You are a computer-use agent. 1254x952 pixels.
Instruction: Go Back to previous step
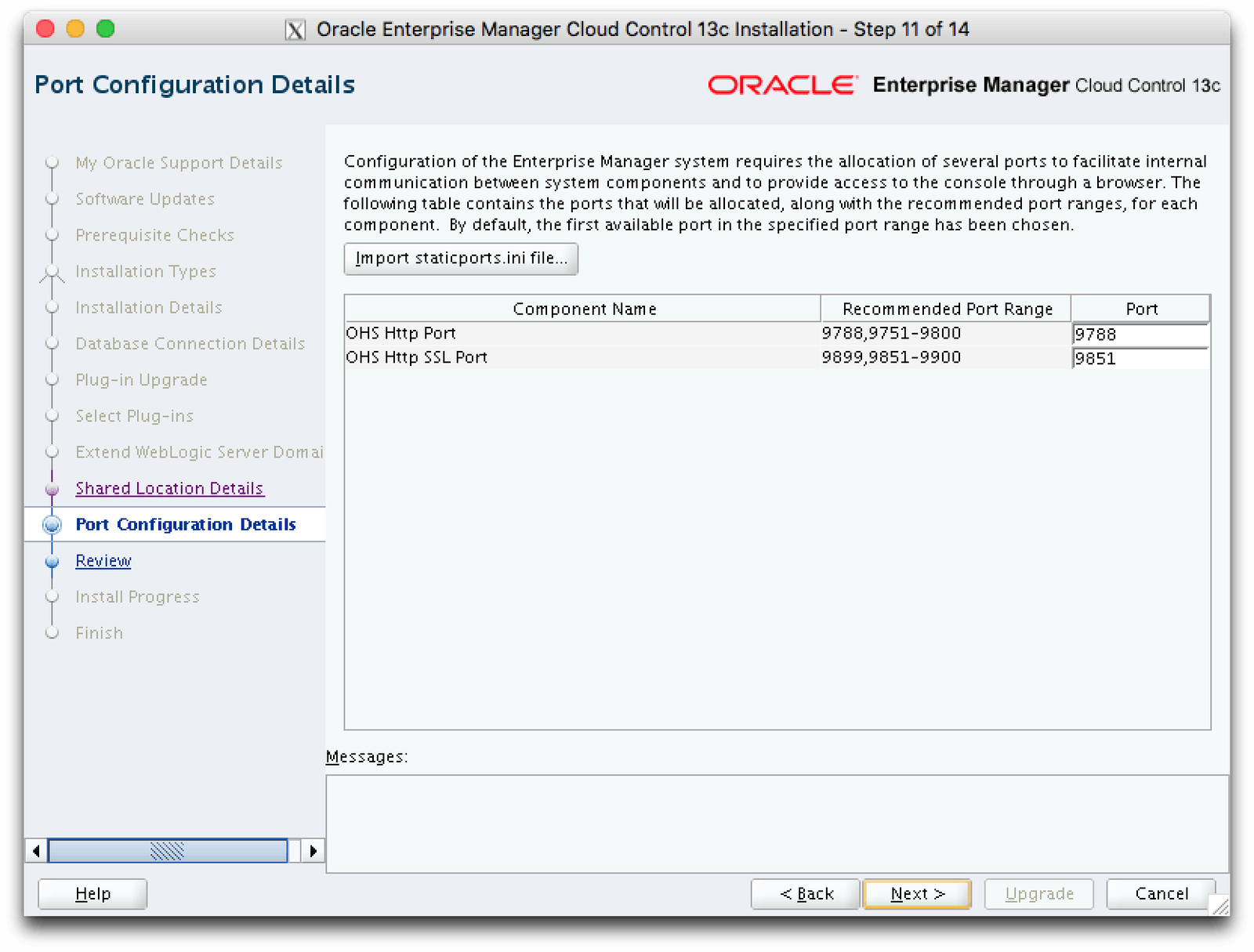click(806, 893)
